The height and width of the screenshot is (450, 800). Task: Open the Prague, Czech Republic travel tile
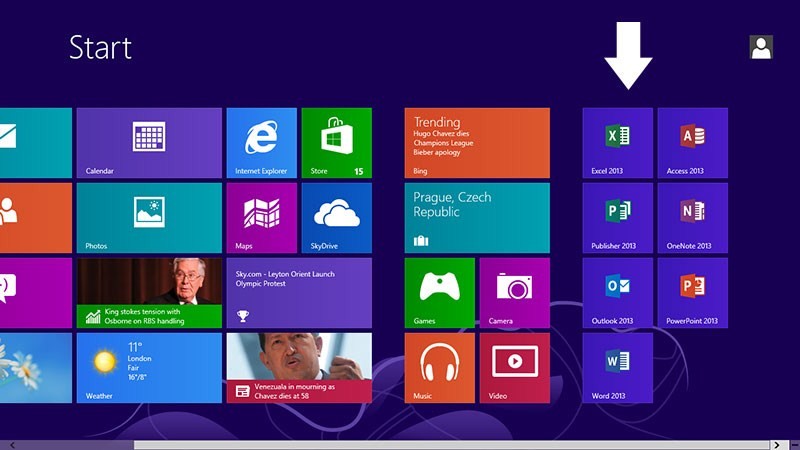point(477,218)
